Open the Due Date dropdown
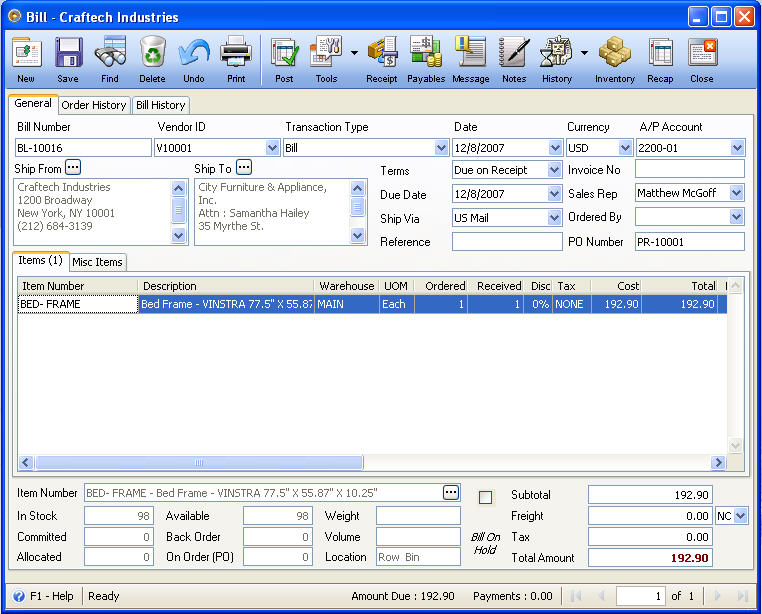The height and width of the screenshot is (614, 762). coord(554,194)
